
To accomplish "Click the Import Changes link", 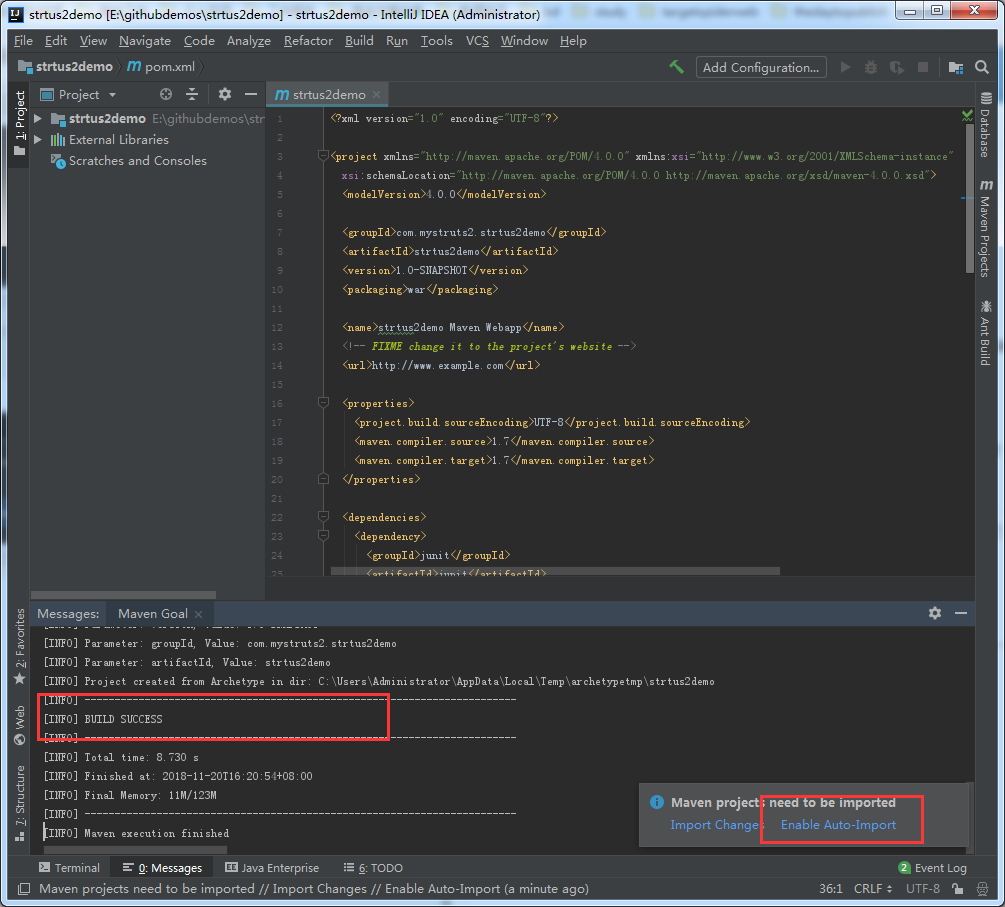I will click(x=715, y=825).
